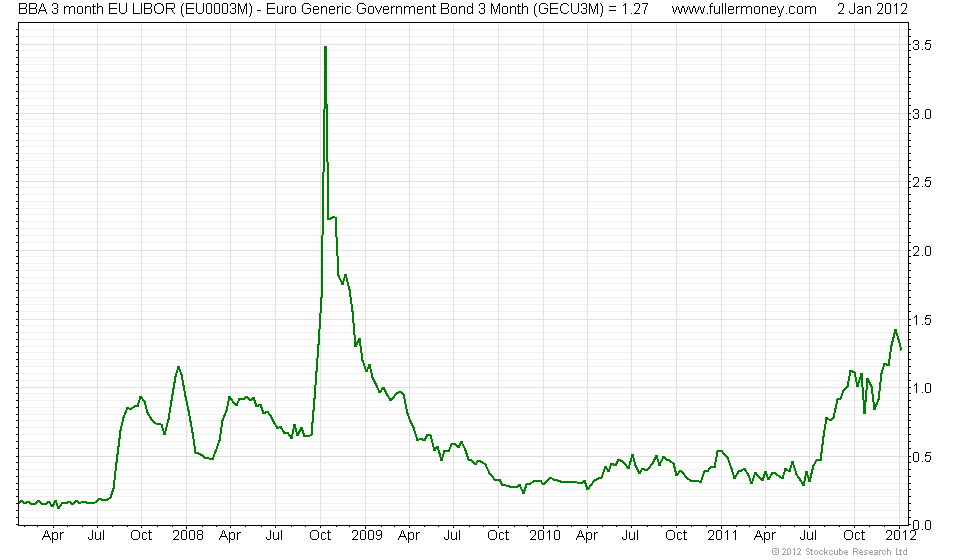Click the Oct label just before 2008
Screen dimensions: 960x560
point(141,536)
